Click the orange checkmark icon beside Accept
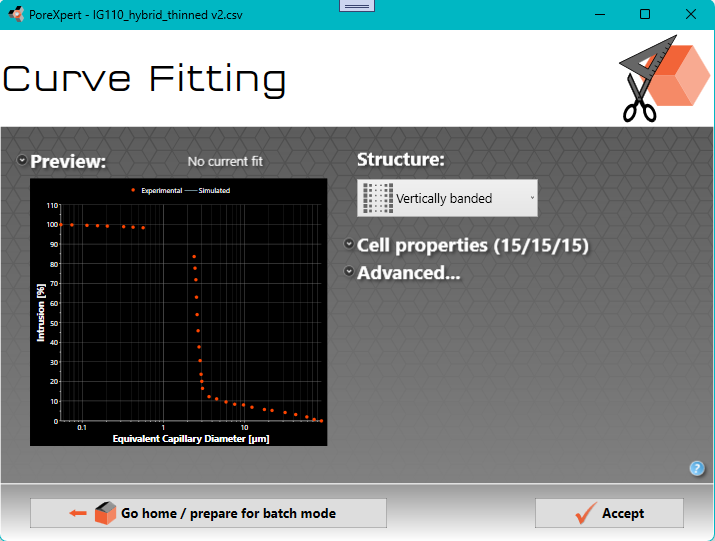The height and width of the screenshot is (541, 715). click(x=586, y=514)
